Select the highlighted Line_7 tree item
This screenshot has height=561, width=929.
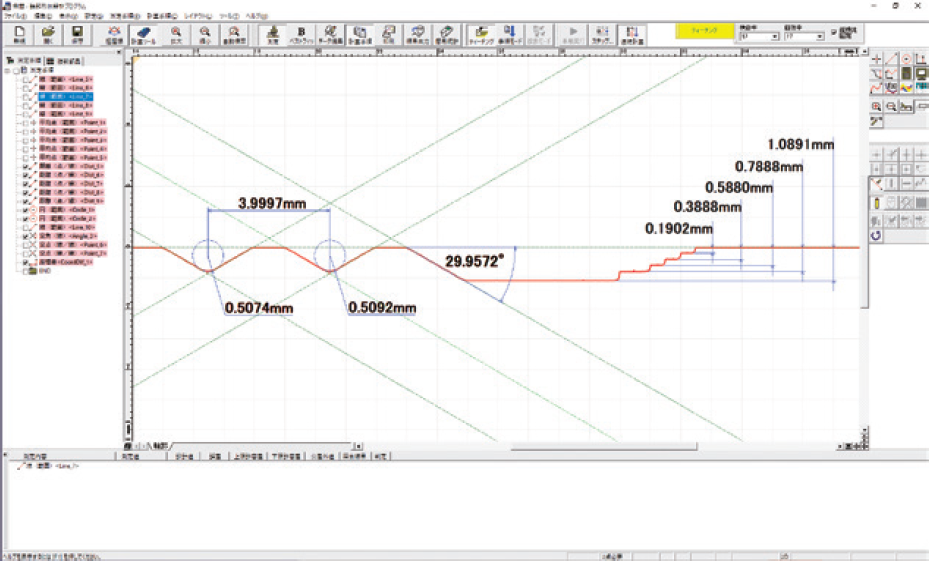click(66, 96)
